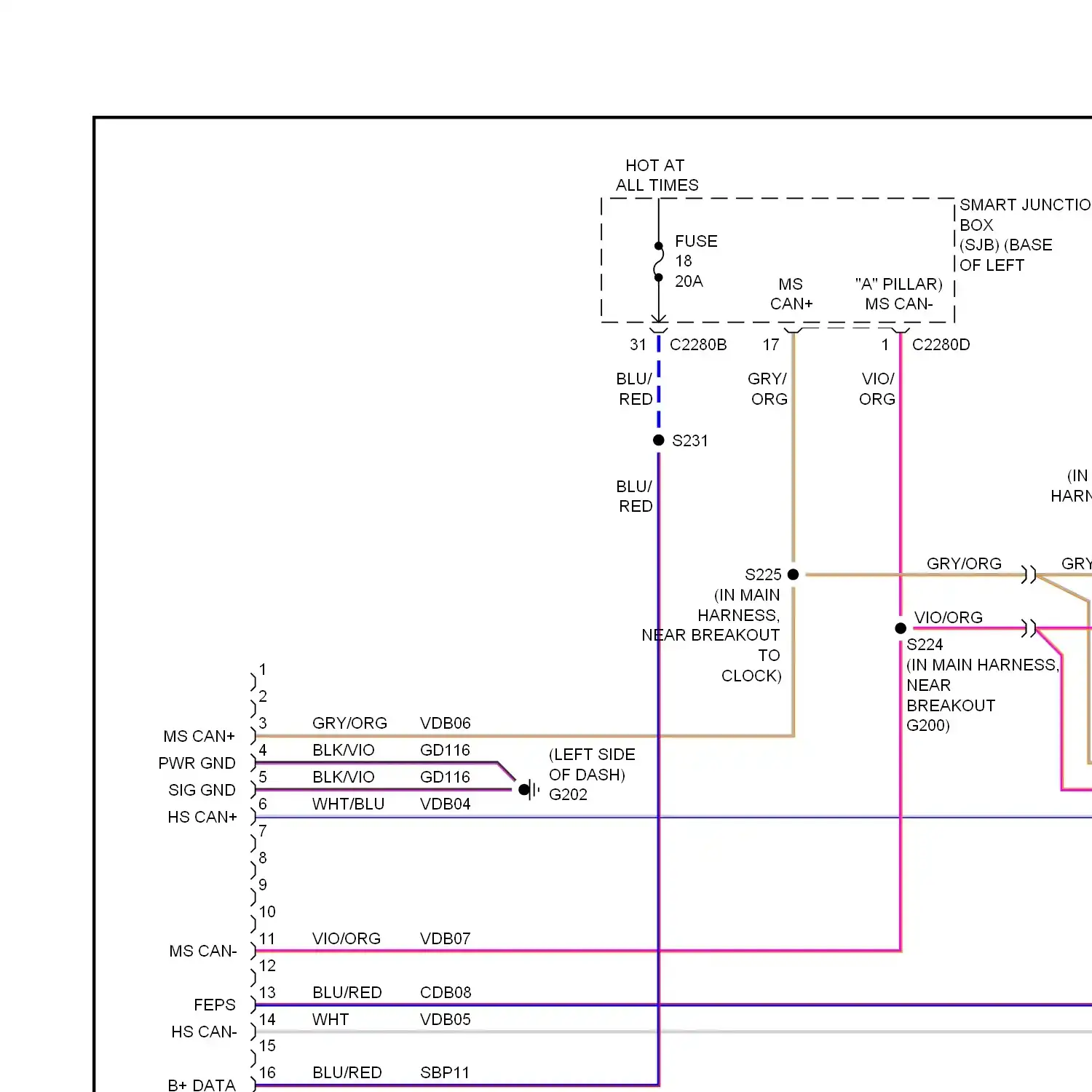Click WHT wire color on pin 14

331,1019
